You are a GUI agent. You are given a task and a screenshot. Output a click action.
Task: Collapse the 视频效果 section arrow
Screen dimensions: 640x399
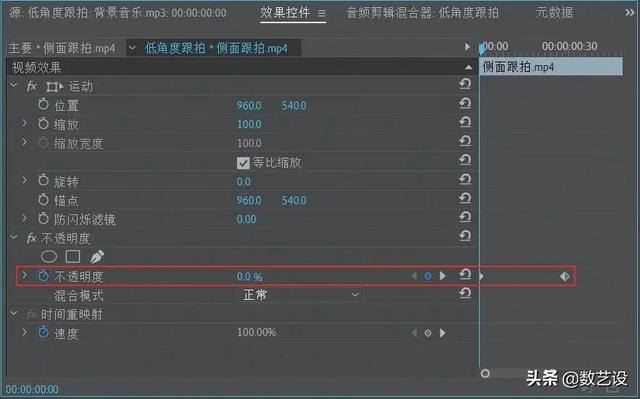[x=469, y=67]
